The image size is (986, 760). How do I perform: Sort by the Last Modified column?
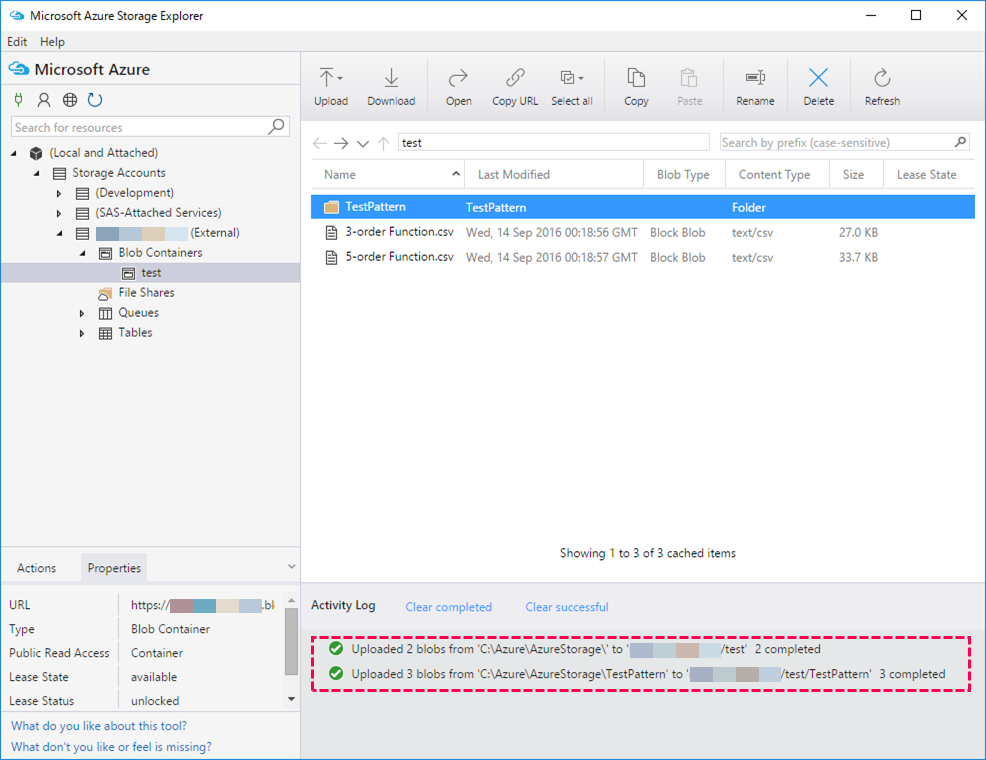(554, 174)
